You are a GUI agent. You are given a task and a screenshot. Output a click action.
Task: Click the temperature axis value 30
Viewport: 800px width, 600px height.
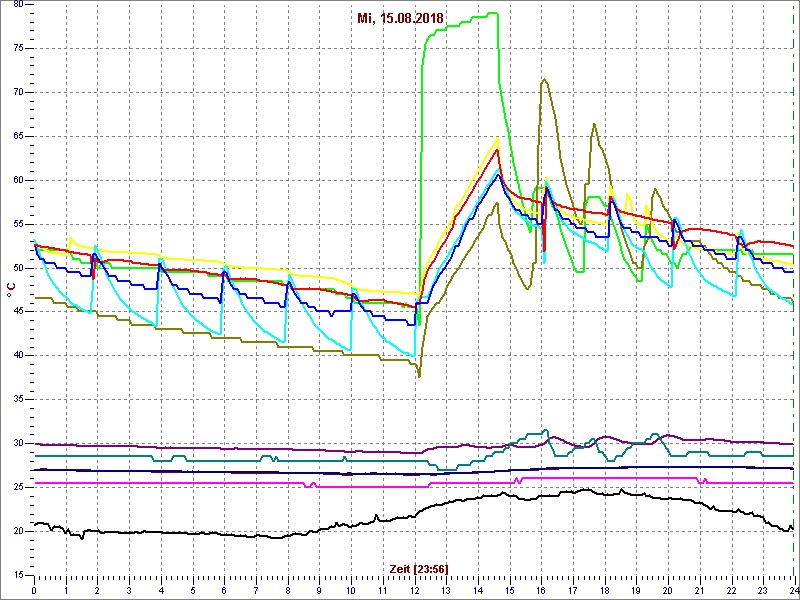click(18, 444)
